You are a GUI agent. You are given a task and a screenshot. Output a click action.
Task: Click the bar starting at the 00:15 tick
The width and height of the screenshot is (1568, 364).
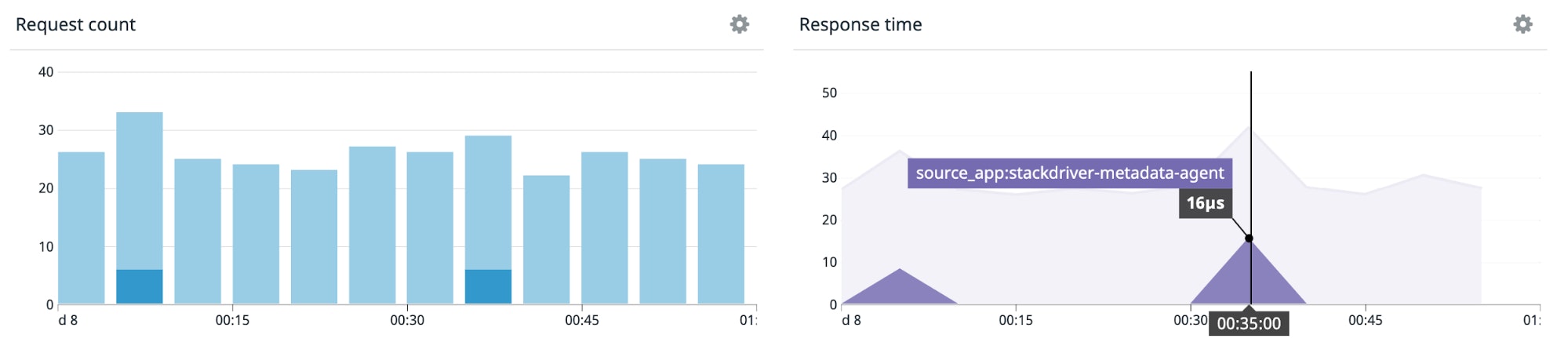pyautogui.click(x=256, y=234)
